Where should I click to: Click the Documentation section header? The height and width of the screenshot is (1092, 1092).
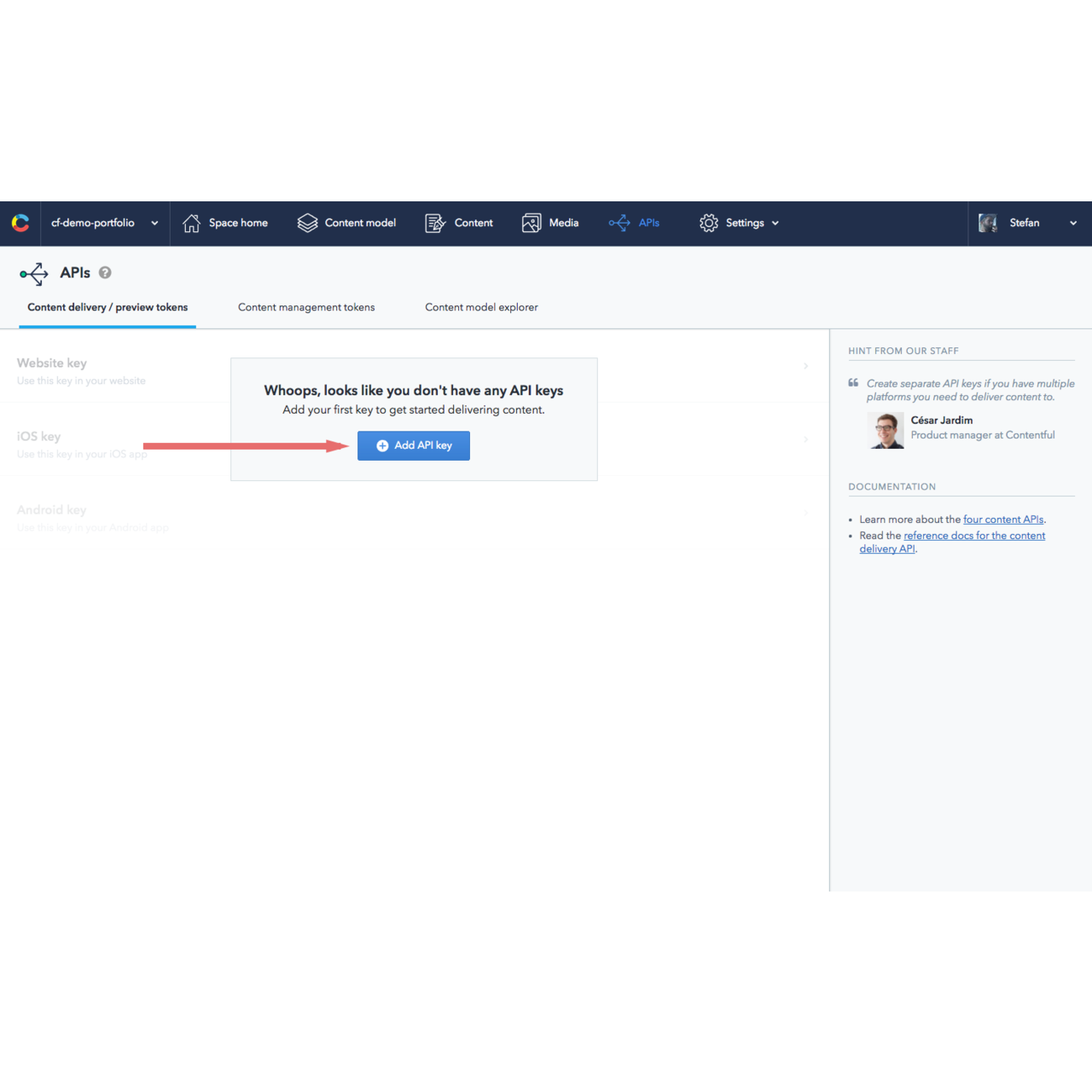point(892,487)
